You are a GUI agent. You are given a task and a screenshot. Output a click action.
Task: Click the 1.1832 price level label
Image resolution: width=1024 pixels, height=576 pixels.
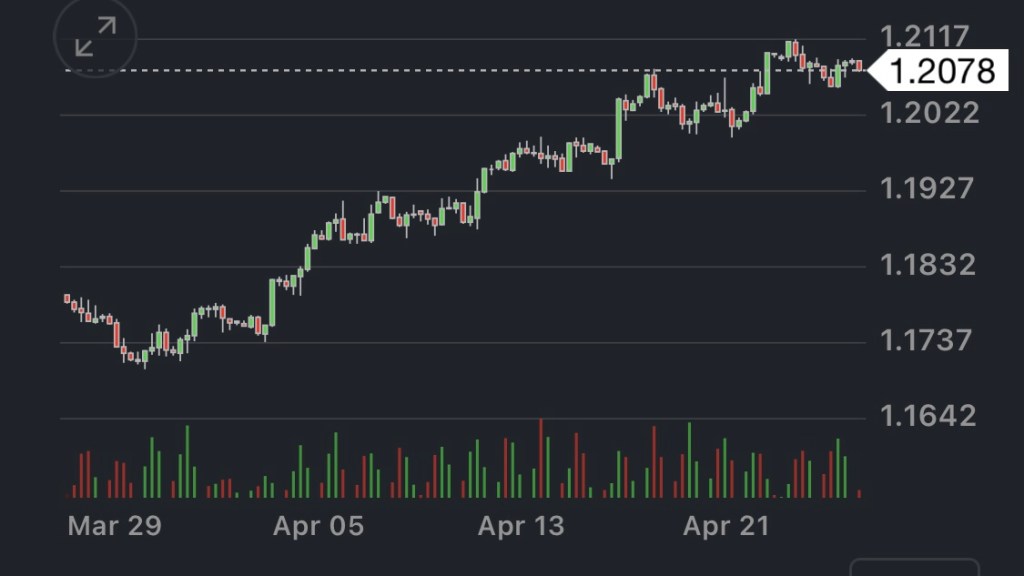[927, 265]
